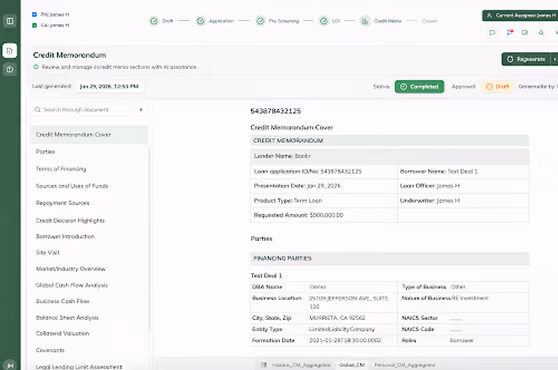Click the Roles Borrower value

(x=462, y=340)
